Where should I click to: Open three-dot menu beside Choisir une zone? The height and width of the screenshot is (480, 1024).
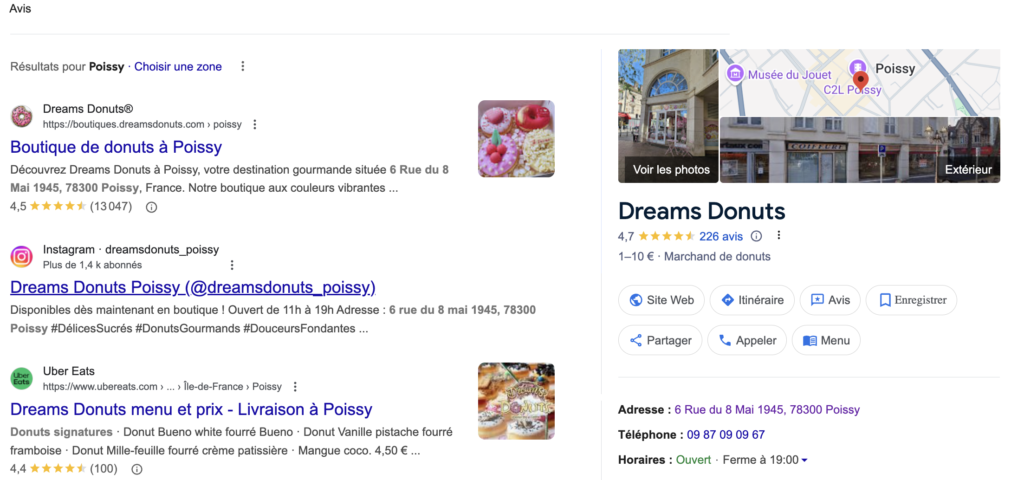coord(242,67)
